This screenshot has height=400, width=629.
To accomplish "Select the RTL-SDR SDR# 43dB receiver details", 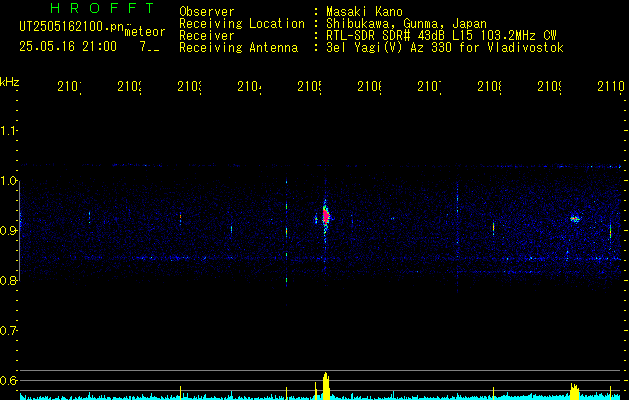I will tap(441, 36).
